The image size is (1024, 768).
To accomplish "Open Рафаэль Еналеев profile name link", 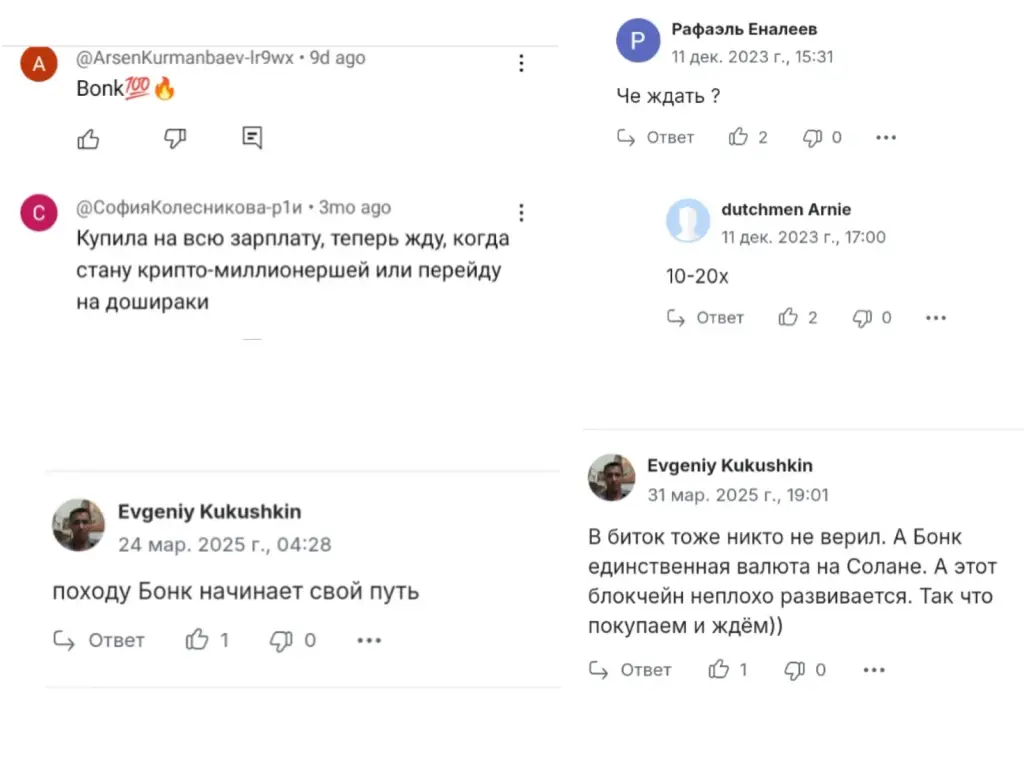I will coord(744,29).
